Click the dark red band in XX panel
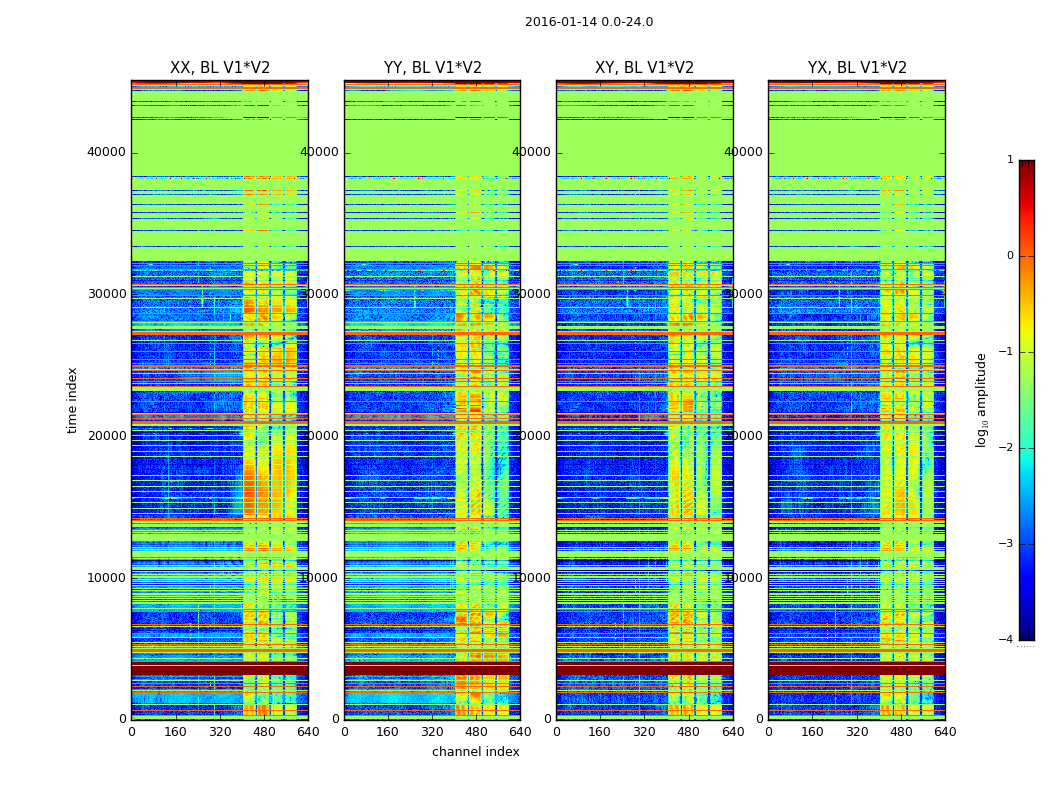This screenshot has width=1050, height=800. tap(220, 669)
